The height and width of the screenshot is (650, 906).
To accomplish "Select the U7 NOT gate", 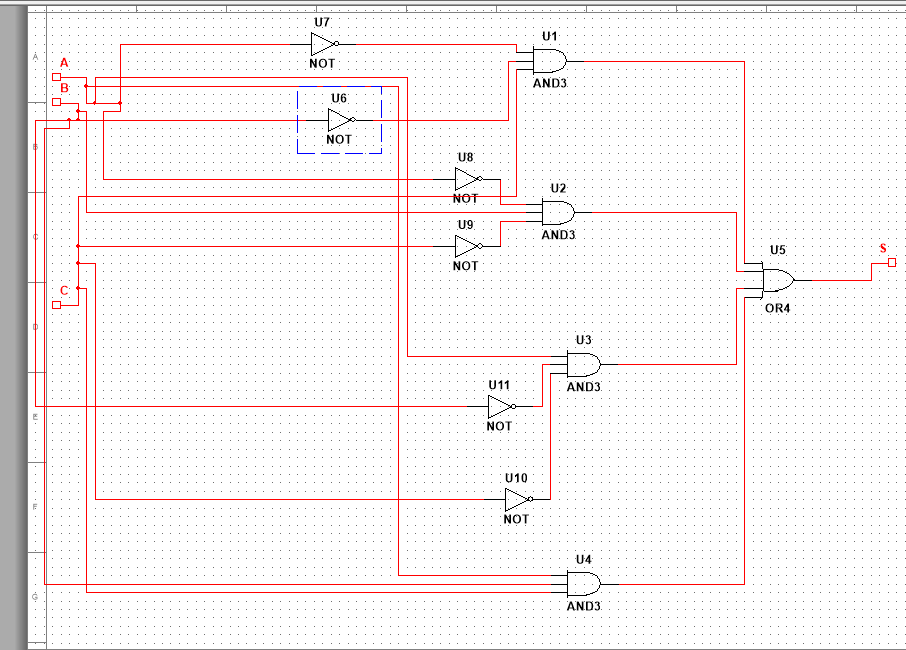I will [322, 43].
